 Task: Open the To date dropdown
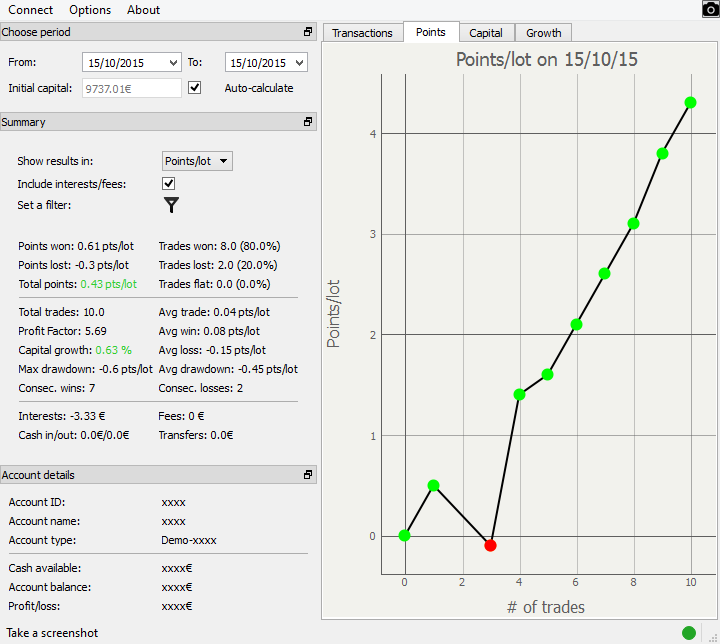(299, 63)
